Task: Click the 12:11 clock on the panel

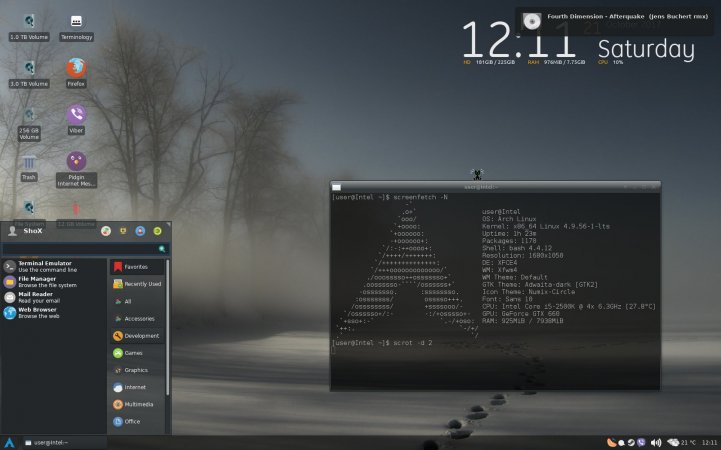Action: [x=709, y=443]
